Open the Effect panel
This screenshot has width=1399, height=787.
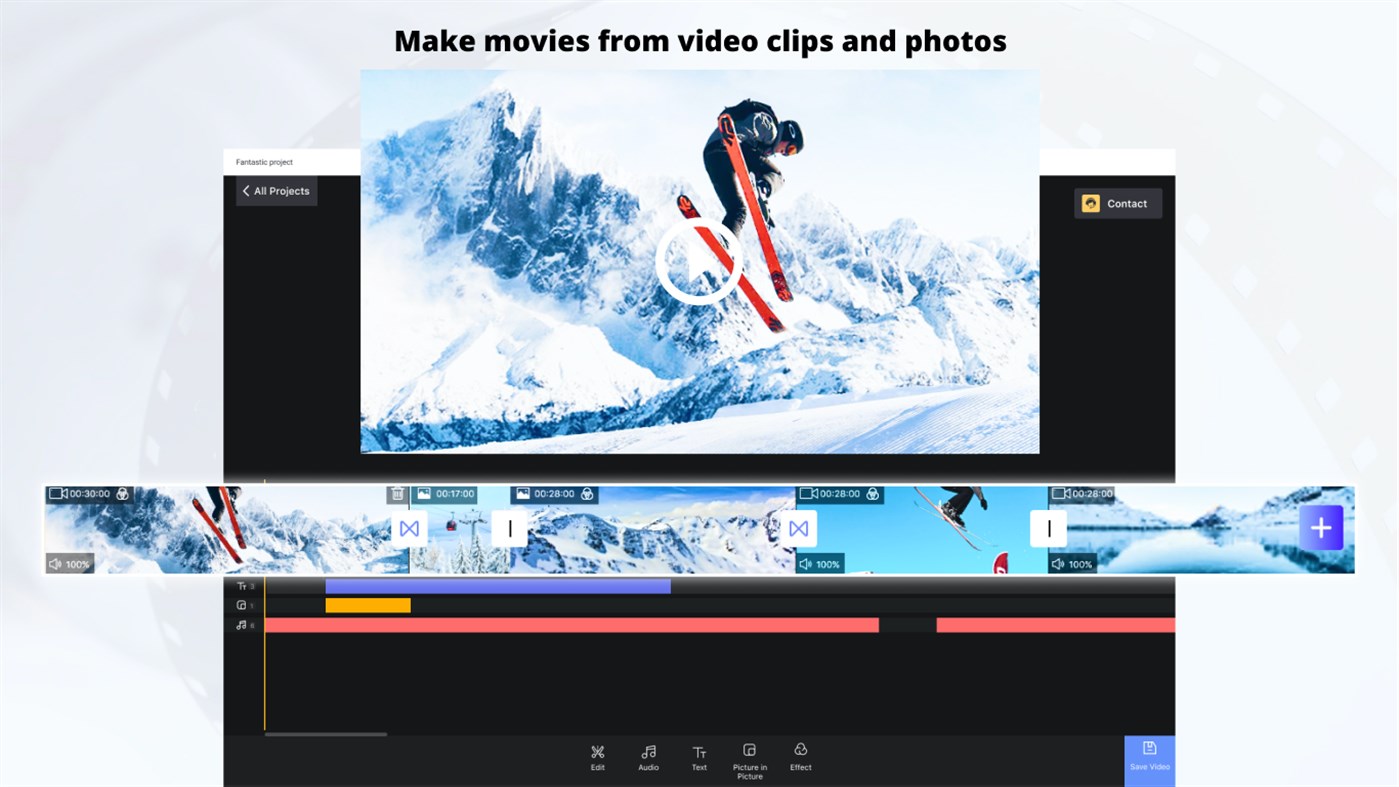(800, 756)
